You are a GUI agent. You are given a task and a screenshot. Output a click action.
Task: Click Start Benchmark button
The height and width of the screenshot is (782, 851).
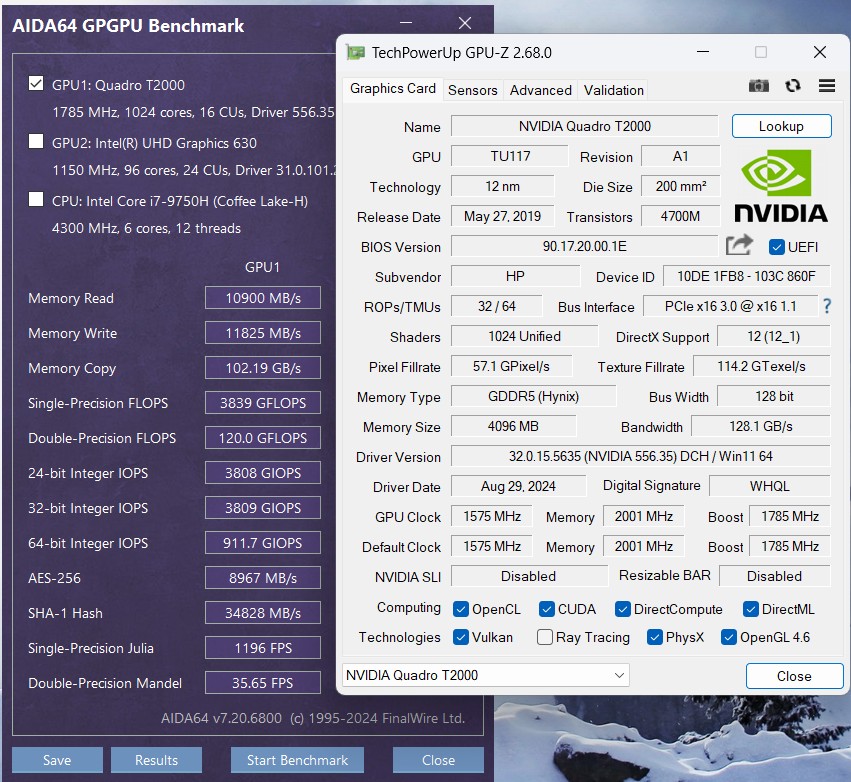(x=297, y=760)
